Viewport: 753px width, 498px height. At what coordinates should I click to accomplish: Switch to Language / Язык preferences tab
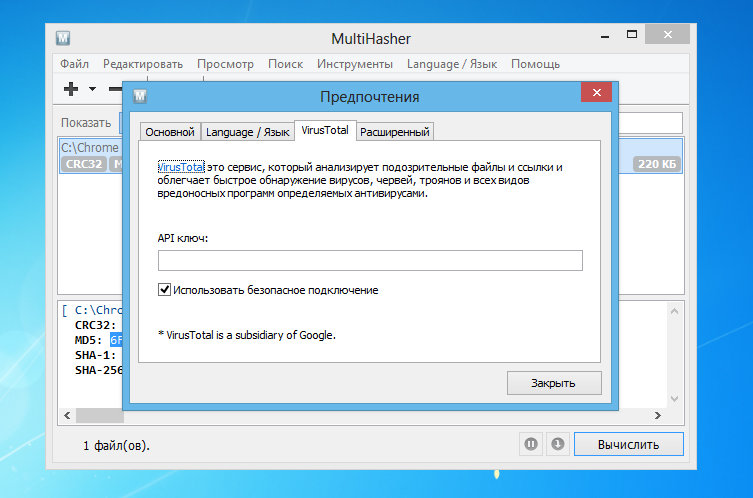[x=247, y=132]
